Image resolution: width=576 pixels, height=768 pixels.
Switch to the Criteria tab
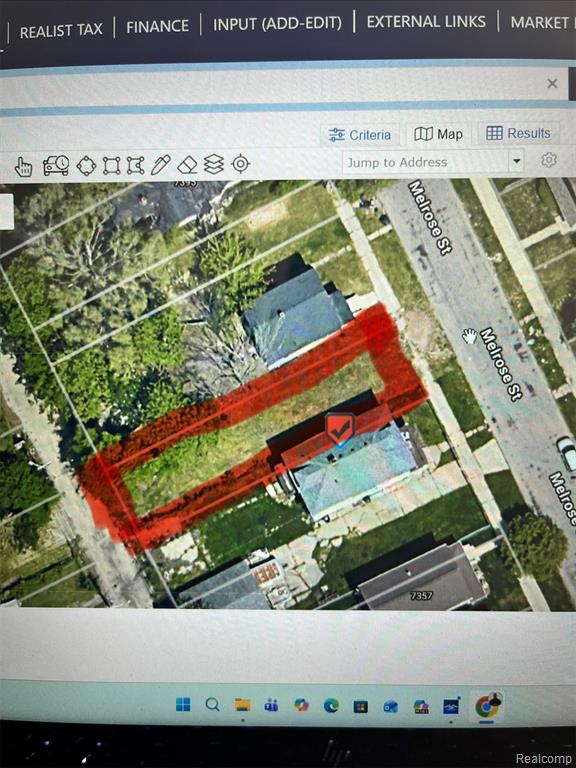pyautogui.click(x=360, y=135)
